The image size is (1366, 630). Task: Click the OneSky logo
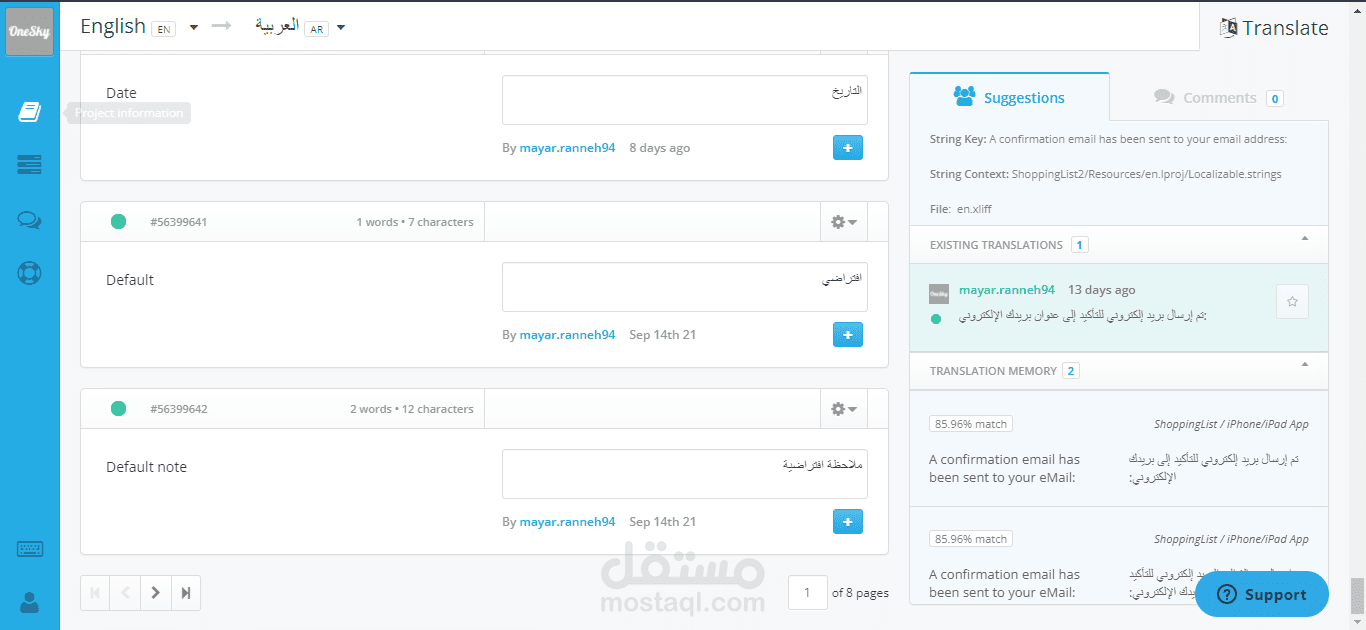point(30,32)
